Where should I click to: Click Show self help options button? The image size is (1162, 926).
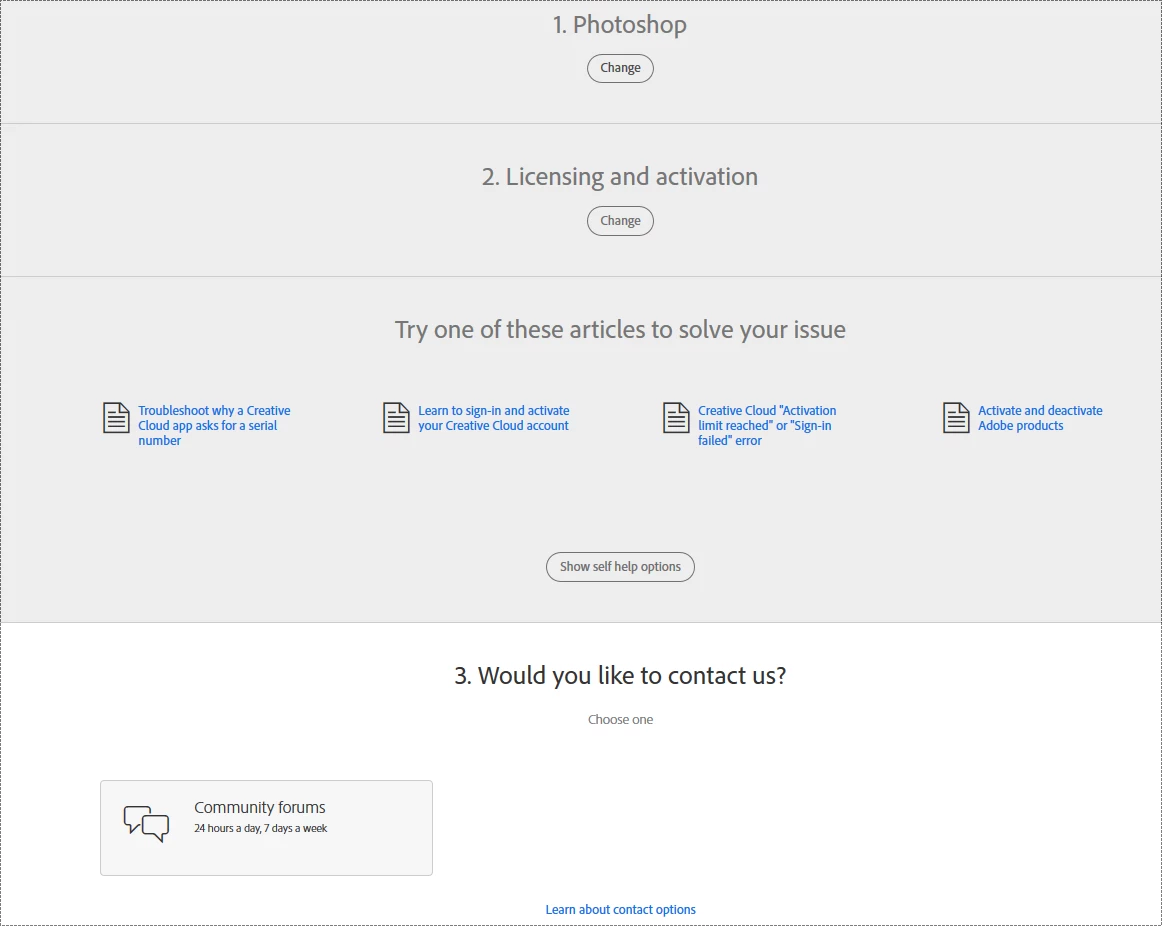620,567
